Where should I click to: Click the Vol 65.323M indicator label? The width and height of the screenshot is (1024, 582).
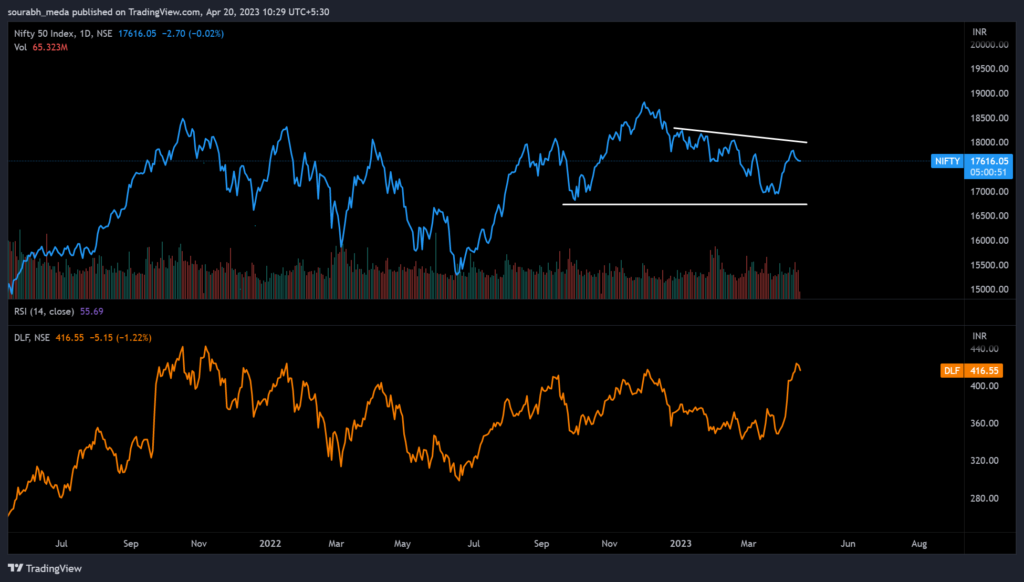(40, 47)
